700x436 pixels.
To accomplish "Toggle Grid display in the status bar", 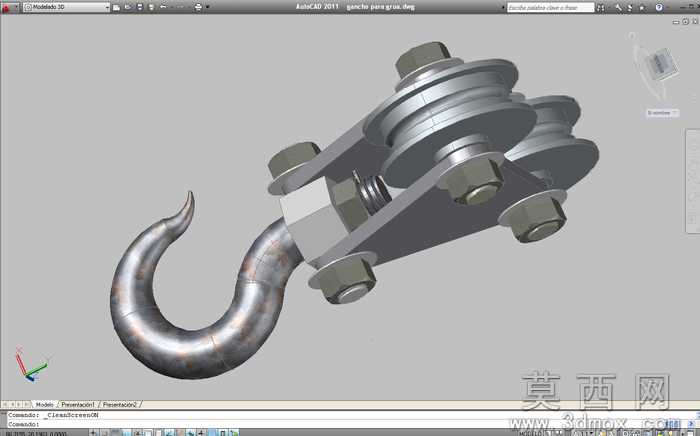I will (115, 432).
